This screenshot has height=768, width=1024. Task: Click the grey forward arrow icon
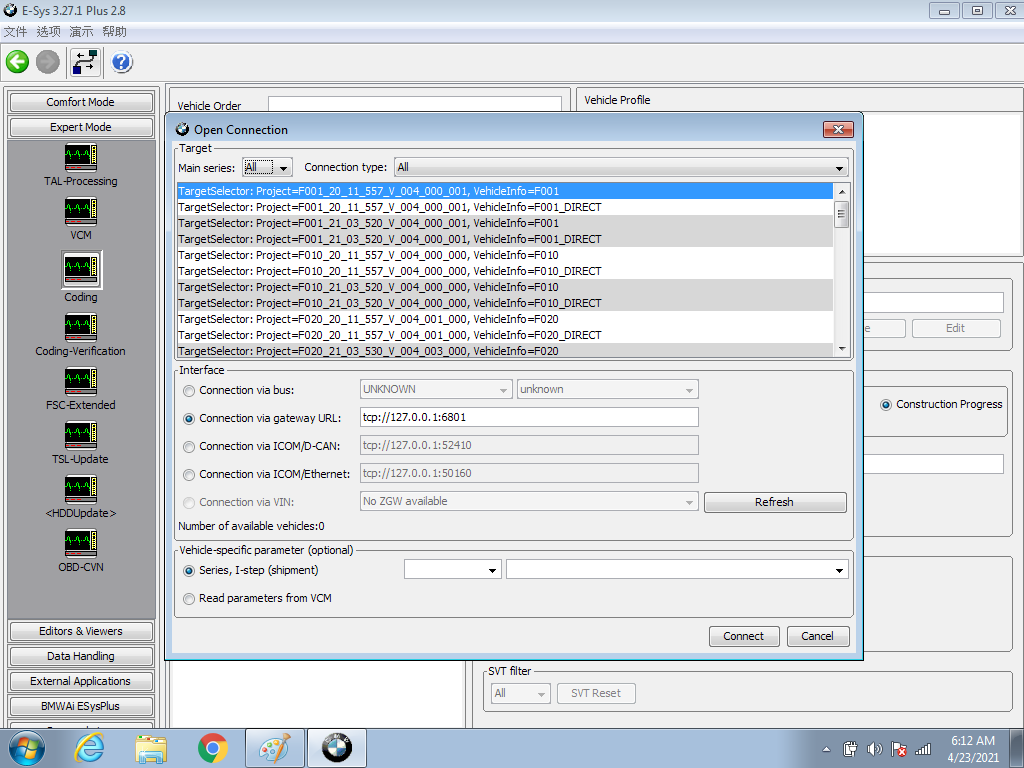click(x=48, y=62)
